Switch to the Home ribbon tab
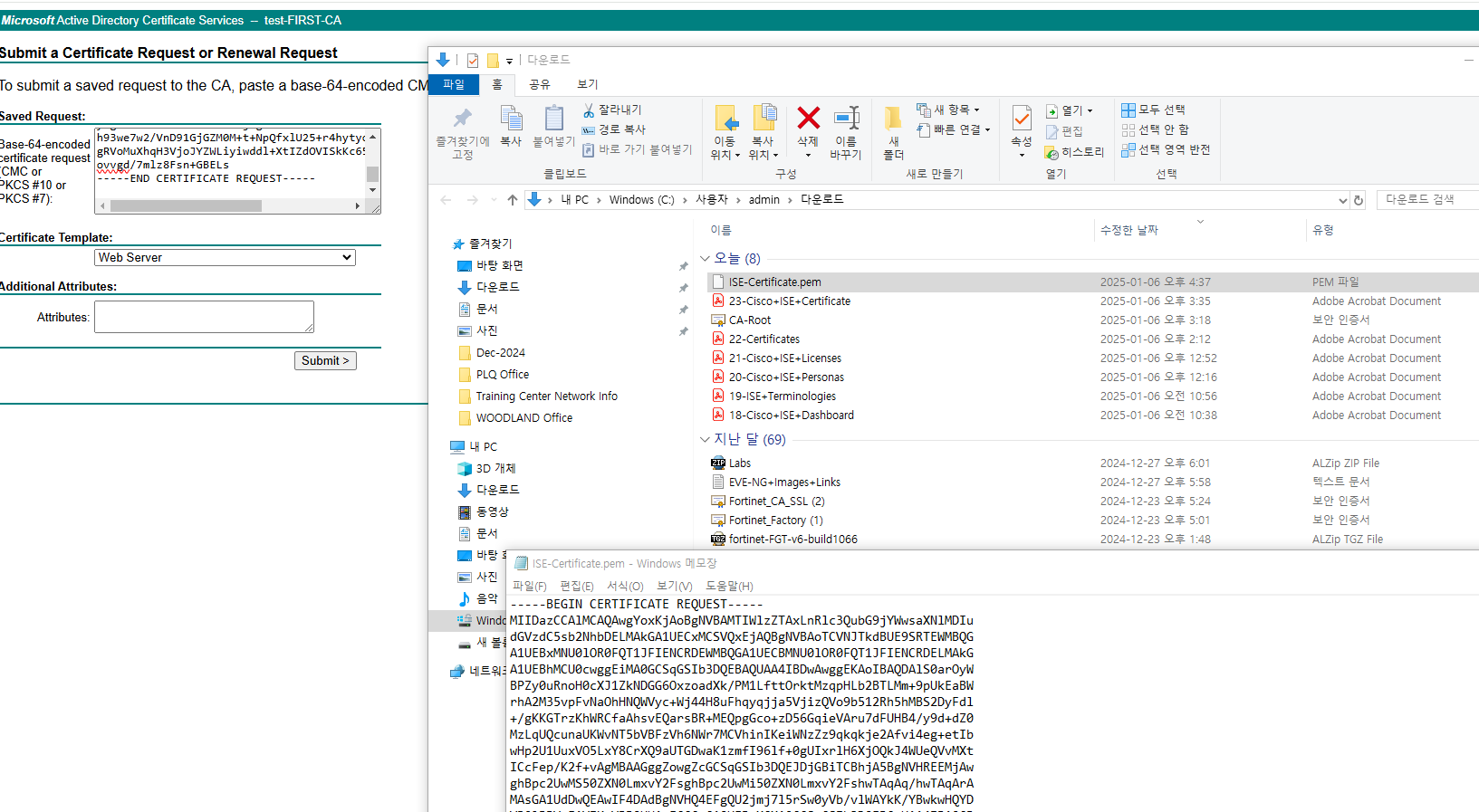Screen dimensions: 1479x812 [497, 84]
